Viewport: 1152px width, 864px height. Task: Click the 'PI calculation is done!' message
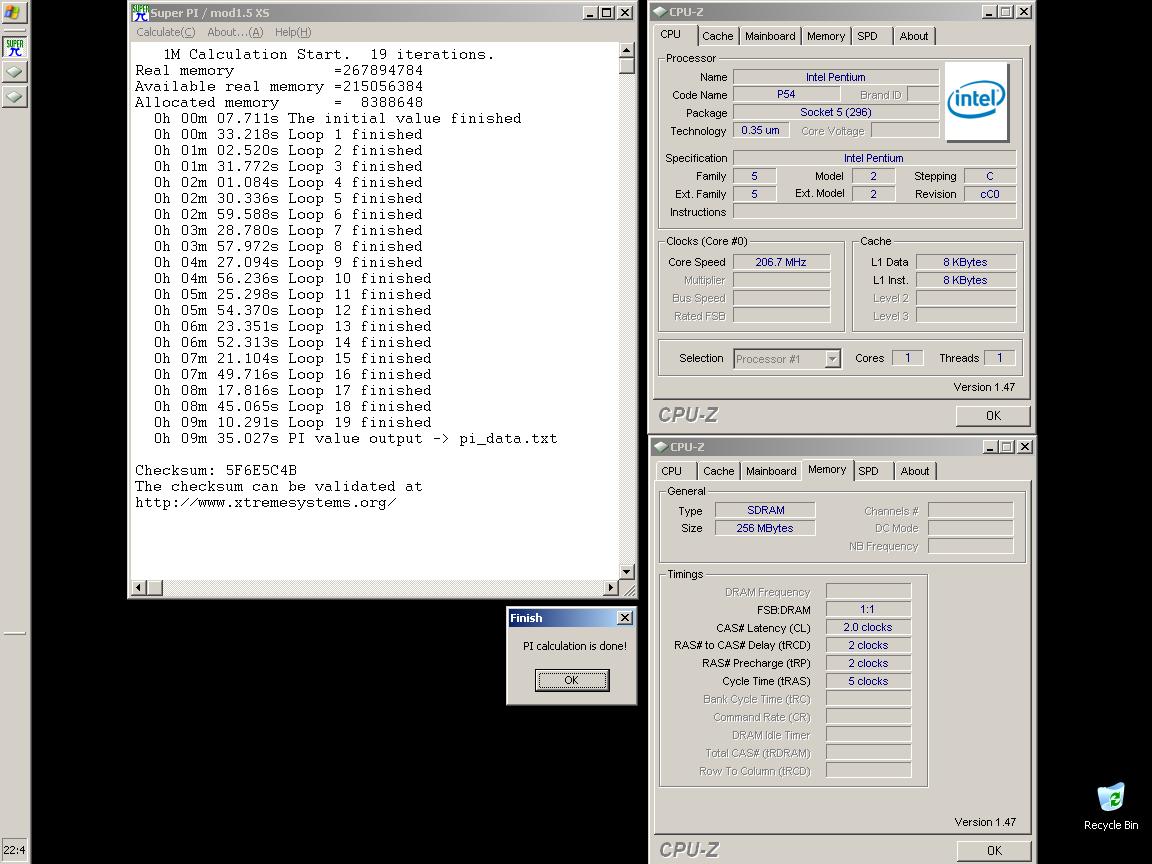click(575, 646)
